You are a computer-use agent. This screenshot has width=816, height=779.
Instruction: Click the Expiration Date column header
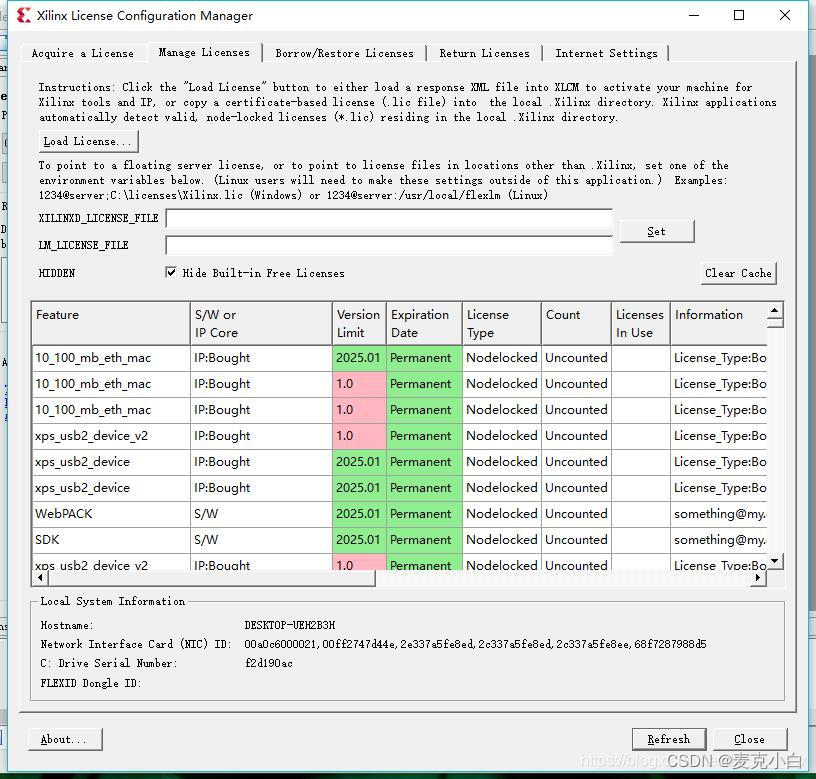tap(423, 322)
